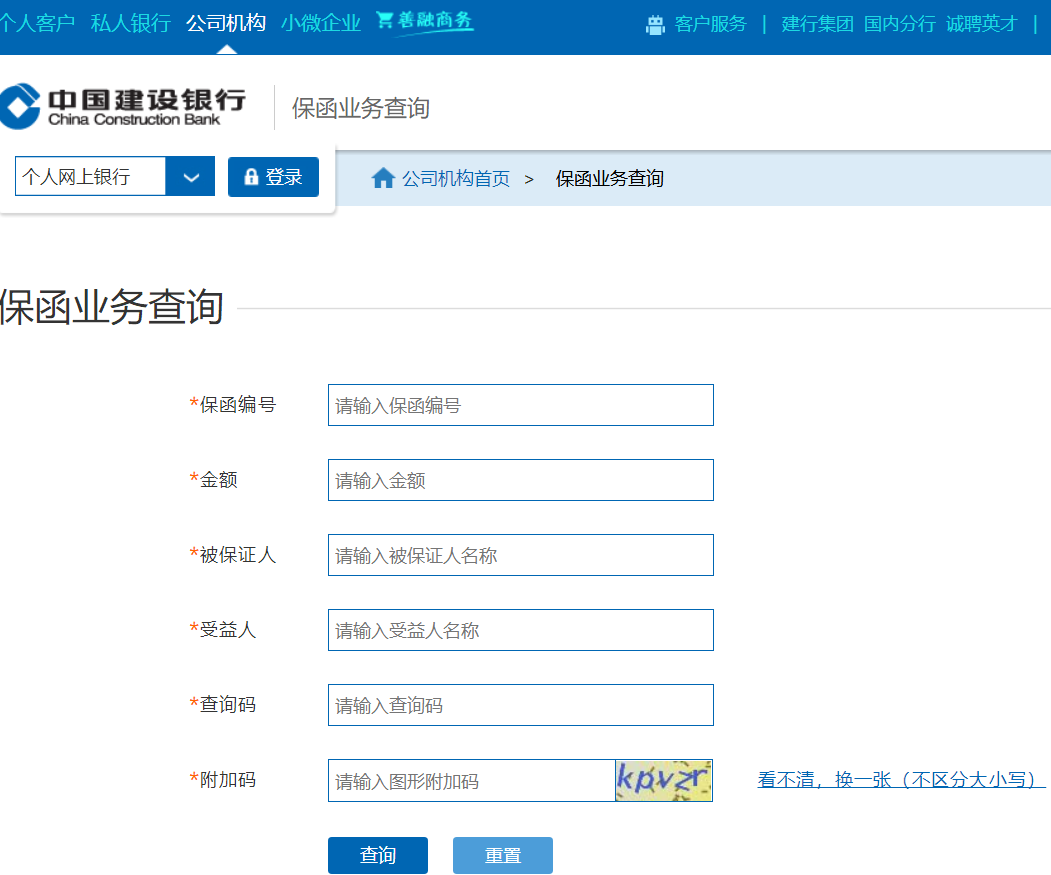Open the 善融商务 shopping cart link

click(424, 21)
